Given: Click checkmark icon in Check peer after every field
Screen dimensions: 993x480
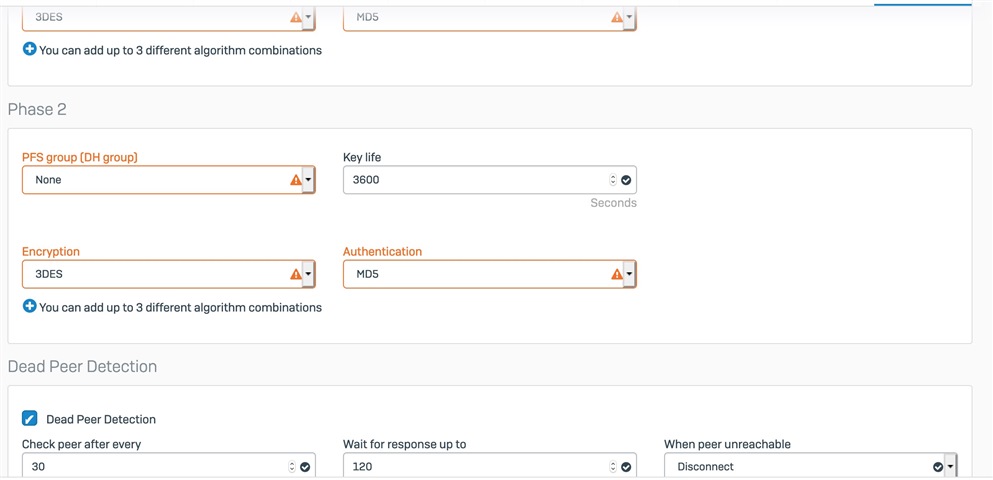Looking at the screenshot, I should tap(305, 467).
